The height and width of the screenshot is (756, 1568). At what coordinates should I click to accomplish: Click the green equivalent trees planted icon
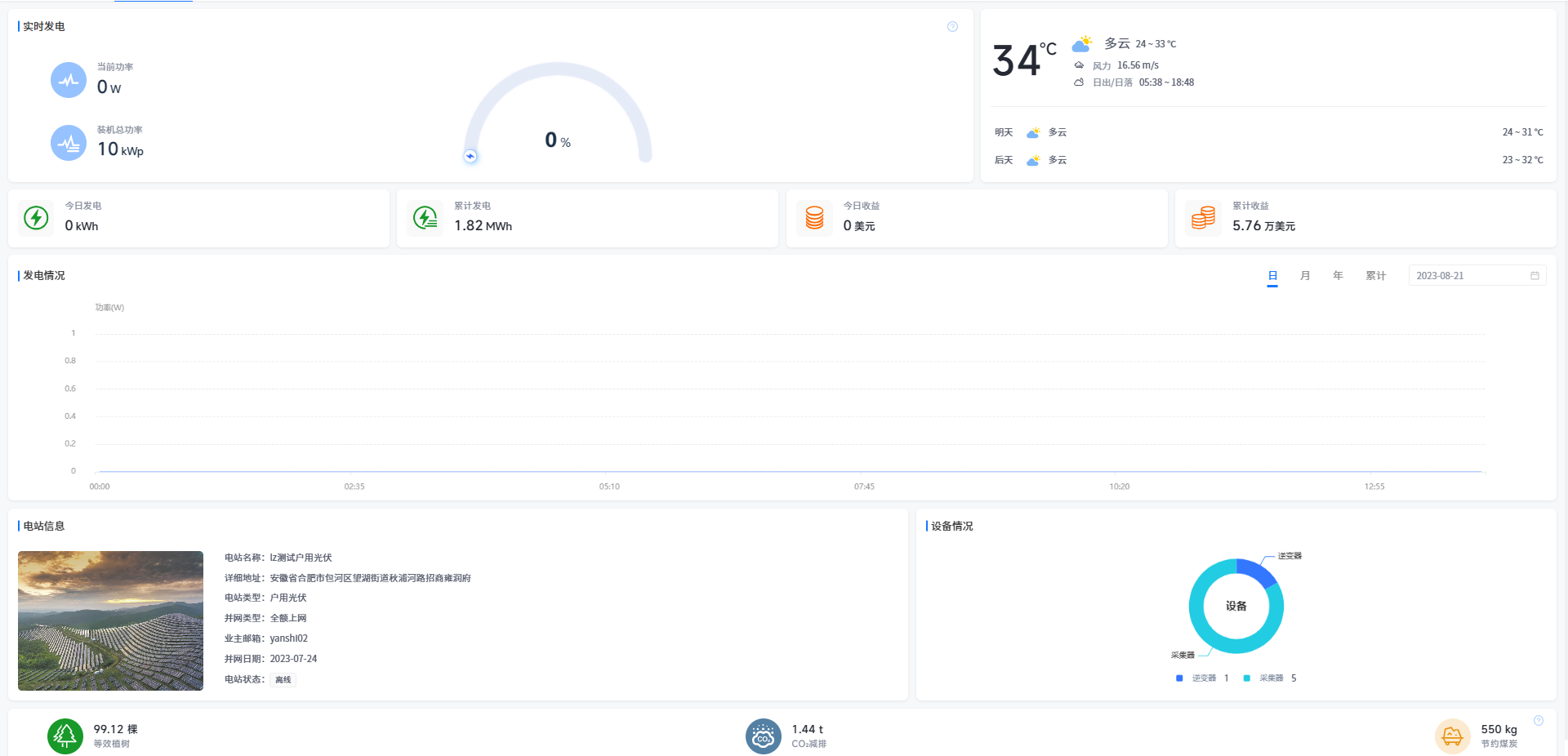click(x=65, y=736)
